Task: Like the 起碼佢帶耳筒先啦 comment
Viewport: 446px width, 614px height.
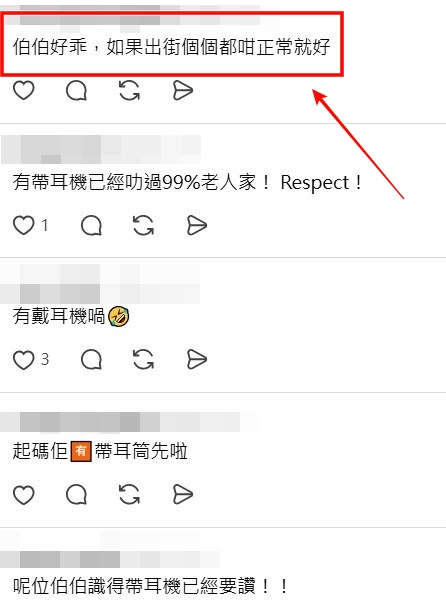Action: coord(24,494)
